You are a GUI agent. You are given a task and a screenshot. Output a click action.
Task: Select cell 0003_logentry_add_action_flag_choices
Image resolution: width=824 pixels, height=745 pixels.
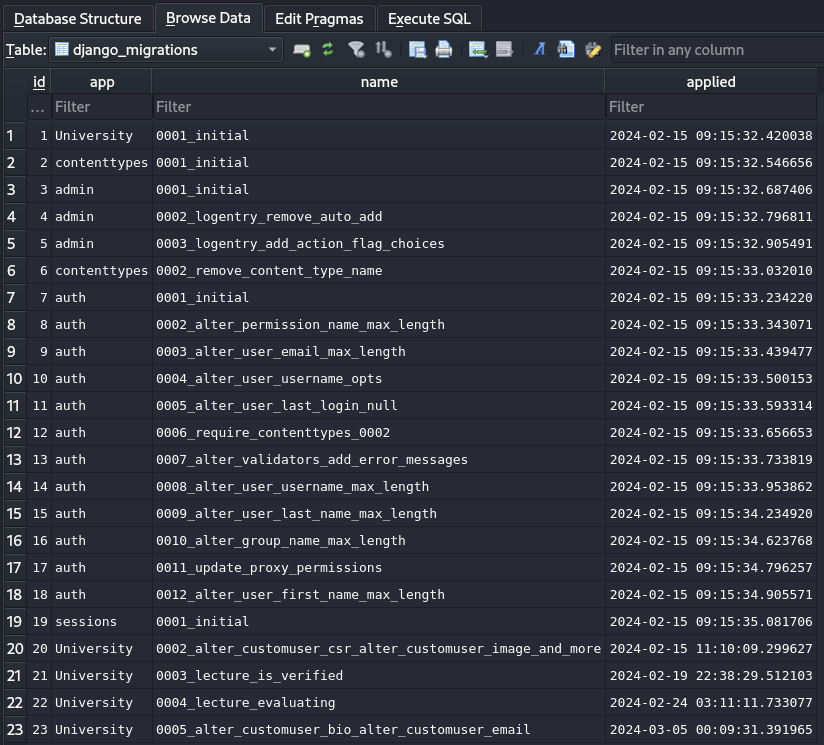pos(379,244)
